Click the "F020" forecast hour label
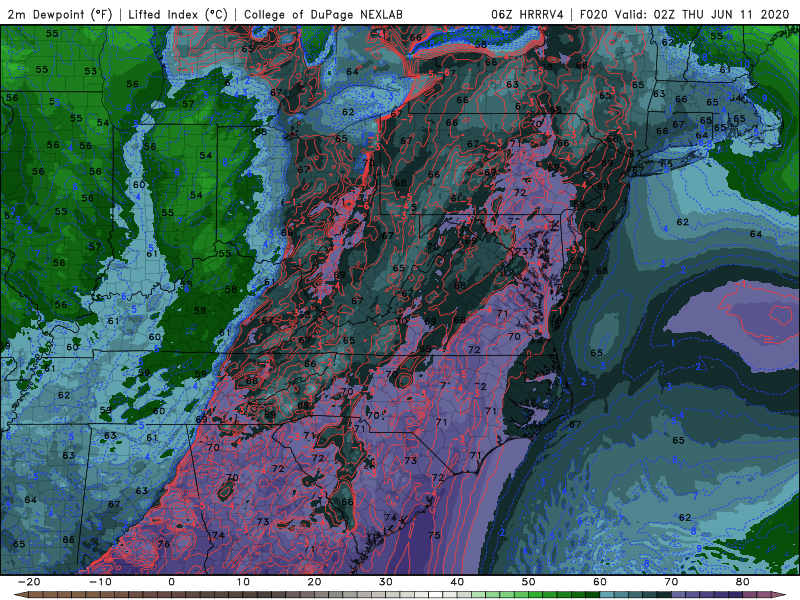Viewport: 800px width, 600px height. tap(593, 14)
